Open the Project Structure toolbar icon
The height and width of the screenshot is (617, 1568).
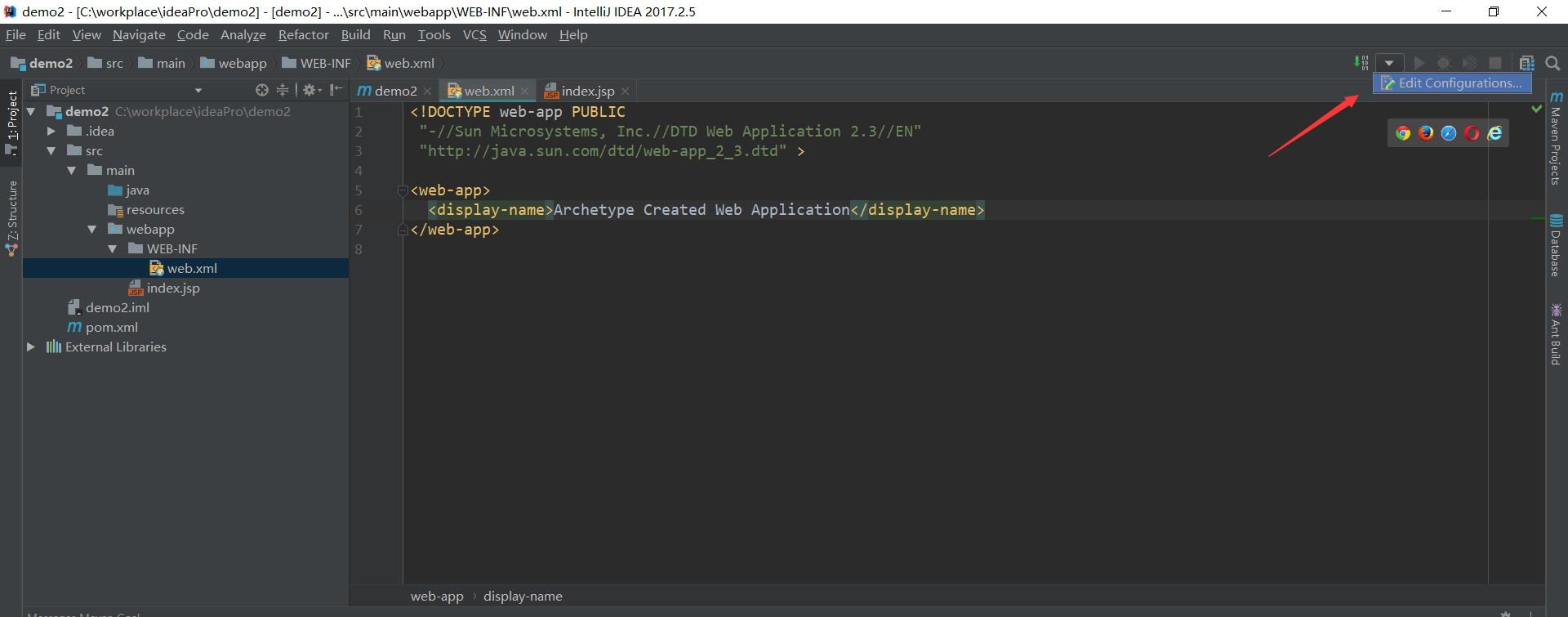[x=1526, y=63]
